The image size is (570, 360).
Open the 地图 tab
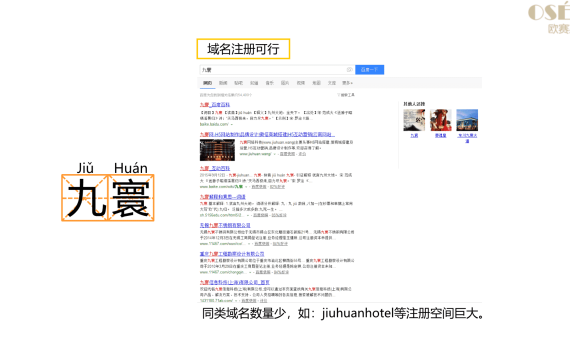pos(317,83)
